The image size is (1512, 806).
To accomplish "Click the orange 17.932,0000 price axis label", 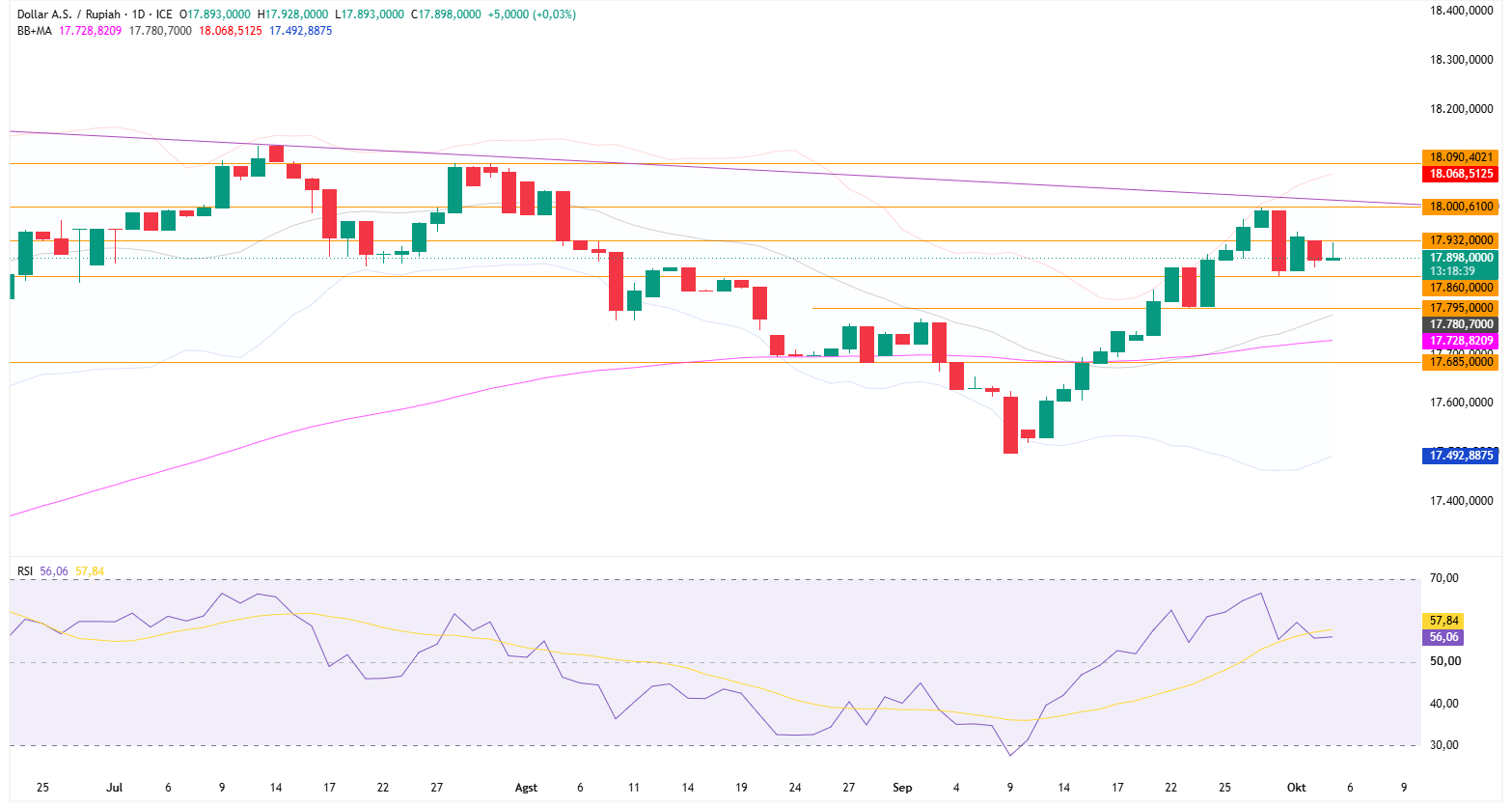I will pos(1461,240).
